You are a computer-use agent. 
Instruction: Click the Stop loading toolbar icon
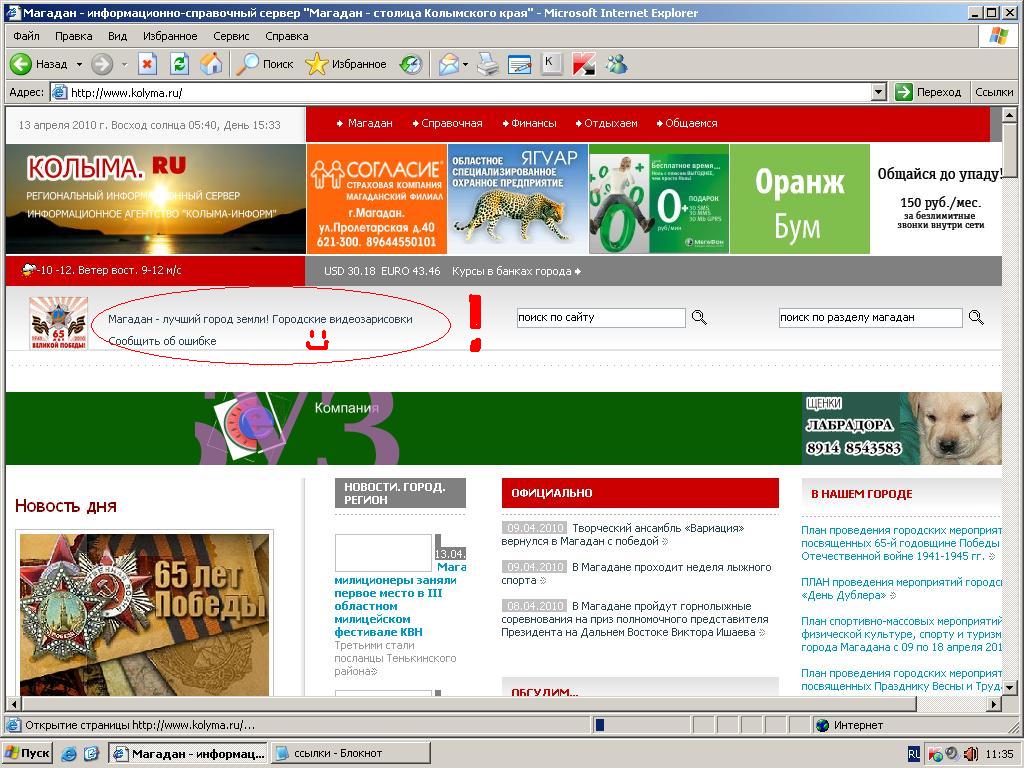(x=147, y=64)
